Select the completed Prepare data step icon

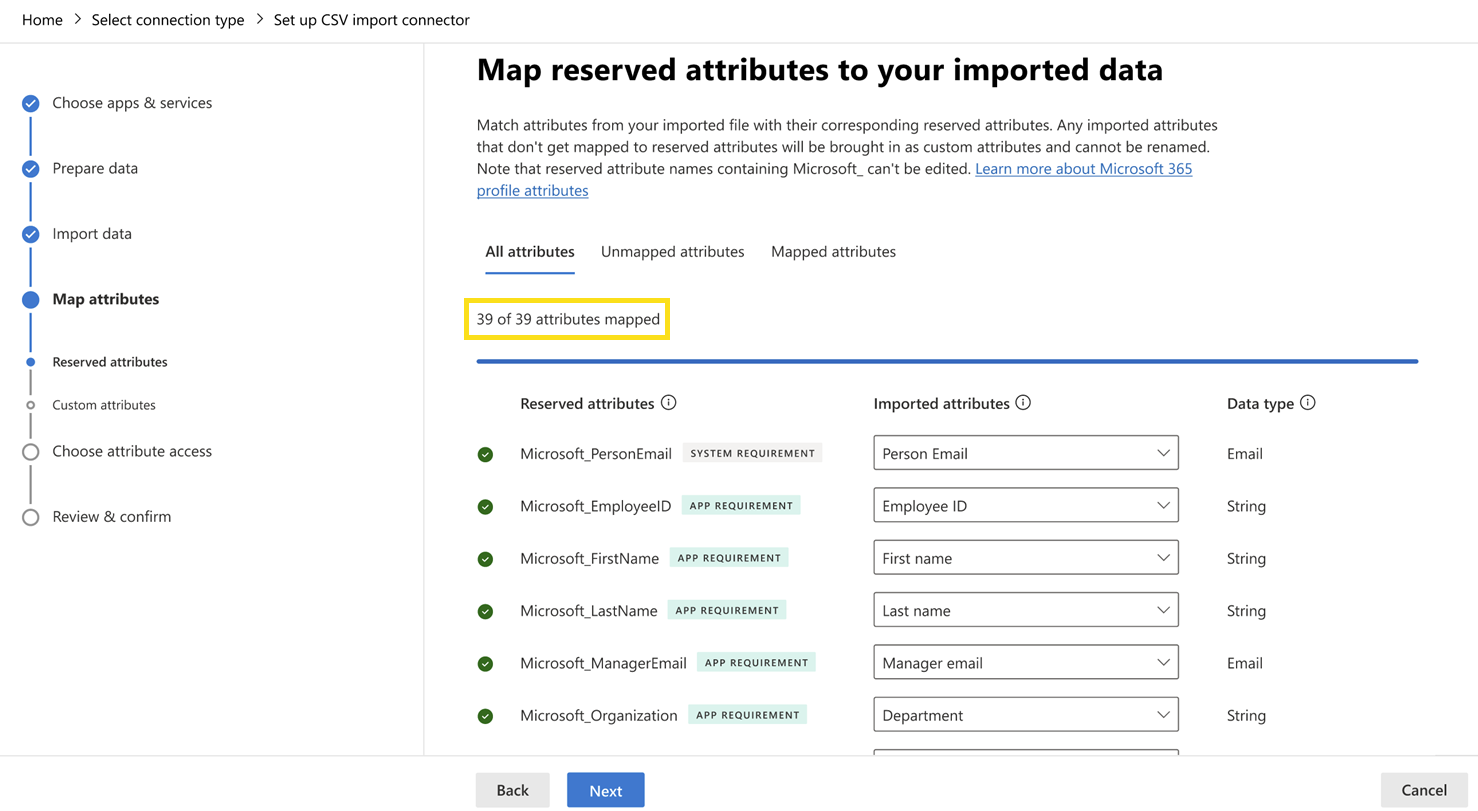point(30,168)
